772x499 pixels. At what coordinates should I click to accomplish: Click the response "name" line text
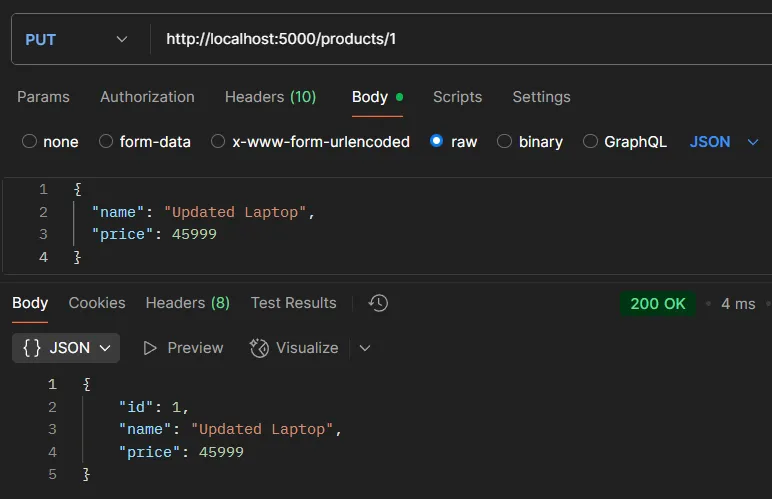(230, 429)
